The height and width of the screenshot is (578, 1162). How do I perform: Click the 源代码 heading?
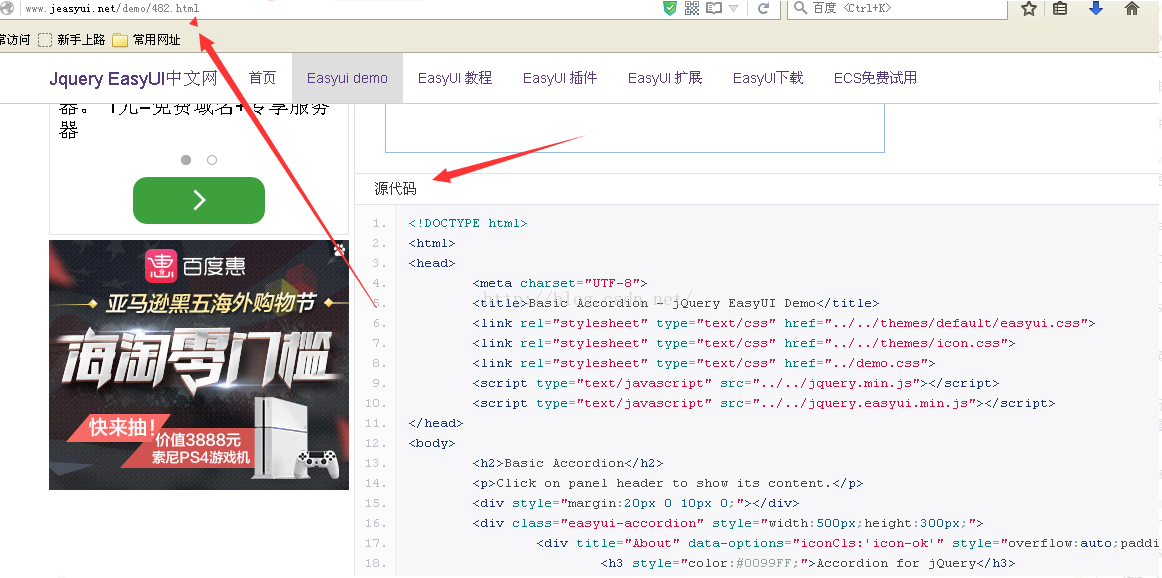395,189
